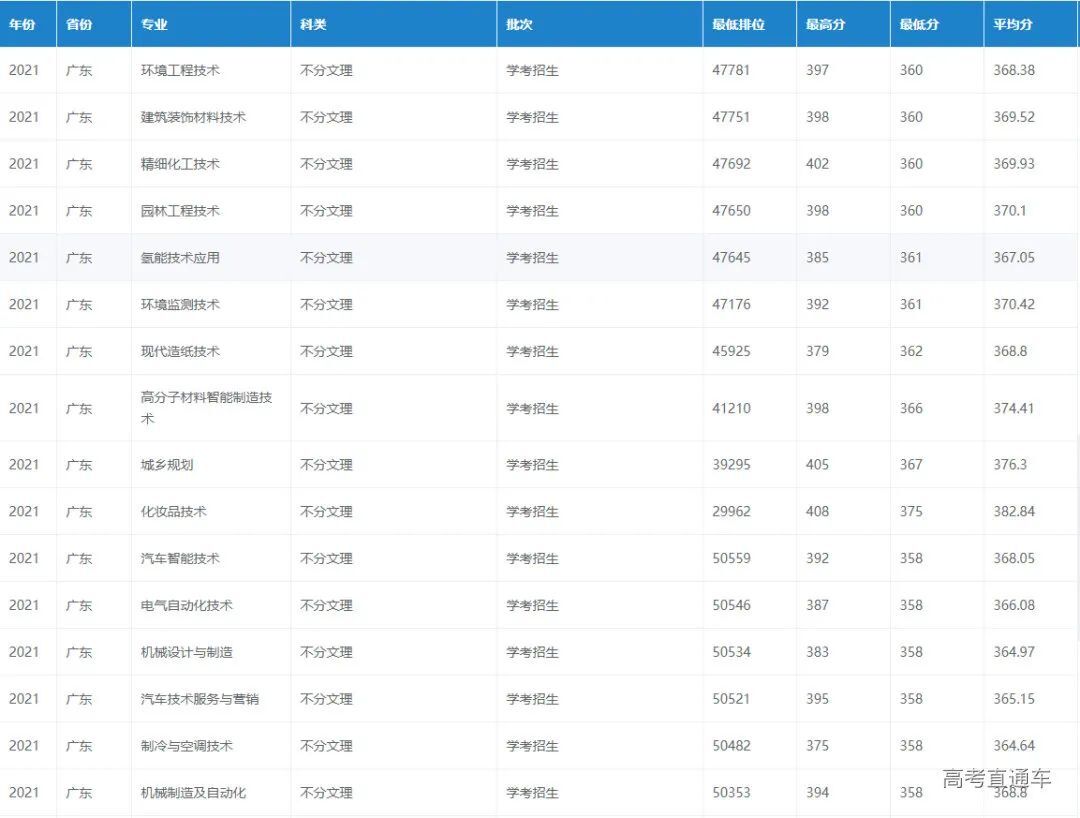Click the 环境工程技术 major cell

pyautogui.click(x=180, y=71)
